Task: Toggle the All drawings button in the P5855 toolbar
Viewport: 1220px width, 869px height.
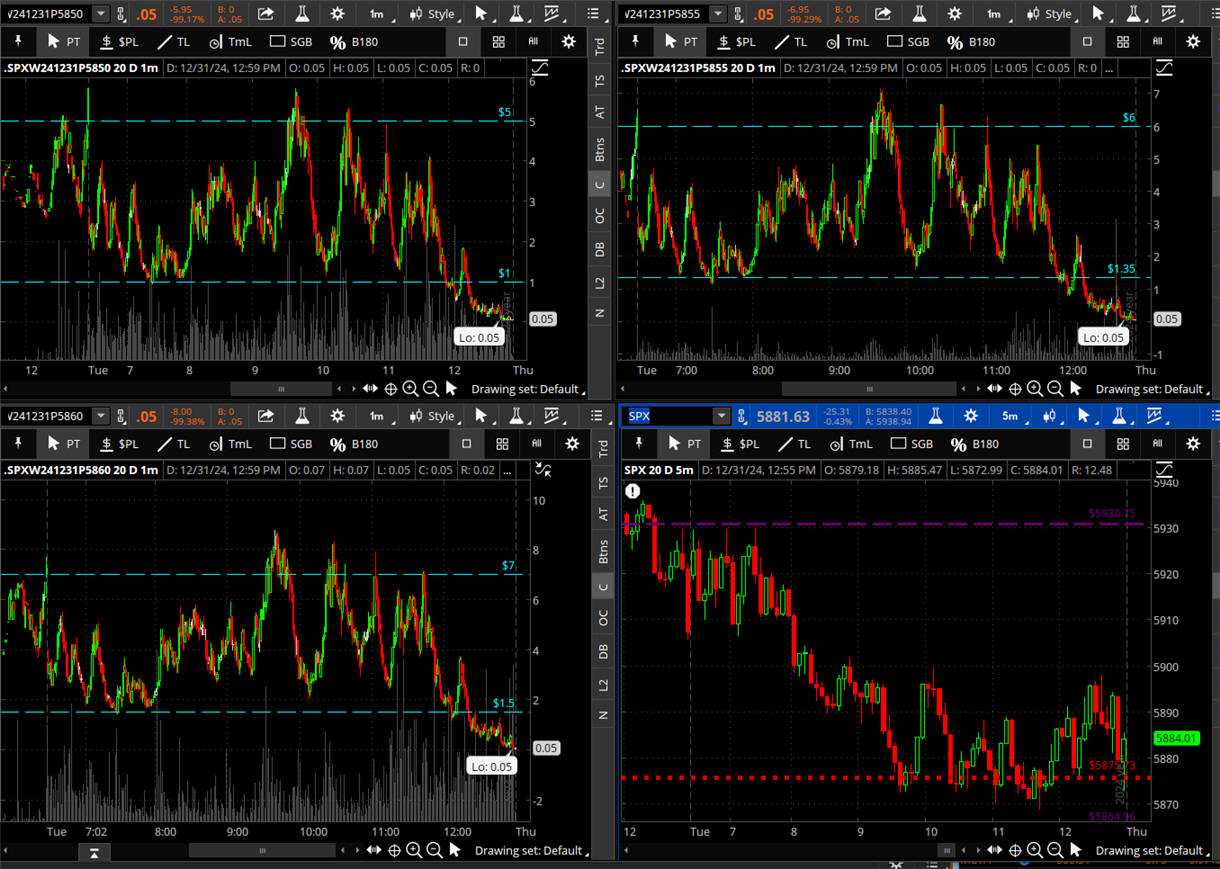Action: pyautogui.click(x=1157, y=42)
